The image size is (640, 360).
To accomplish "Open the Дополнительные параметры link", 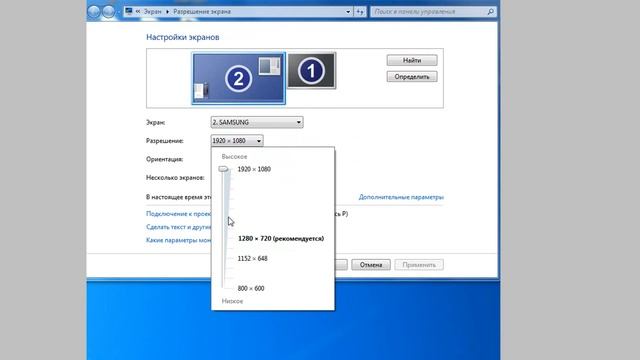I will [401, 197].
